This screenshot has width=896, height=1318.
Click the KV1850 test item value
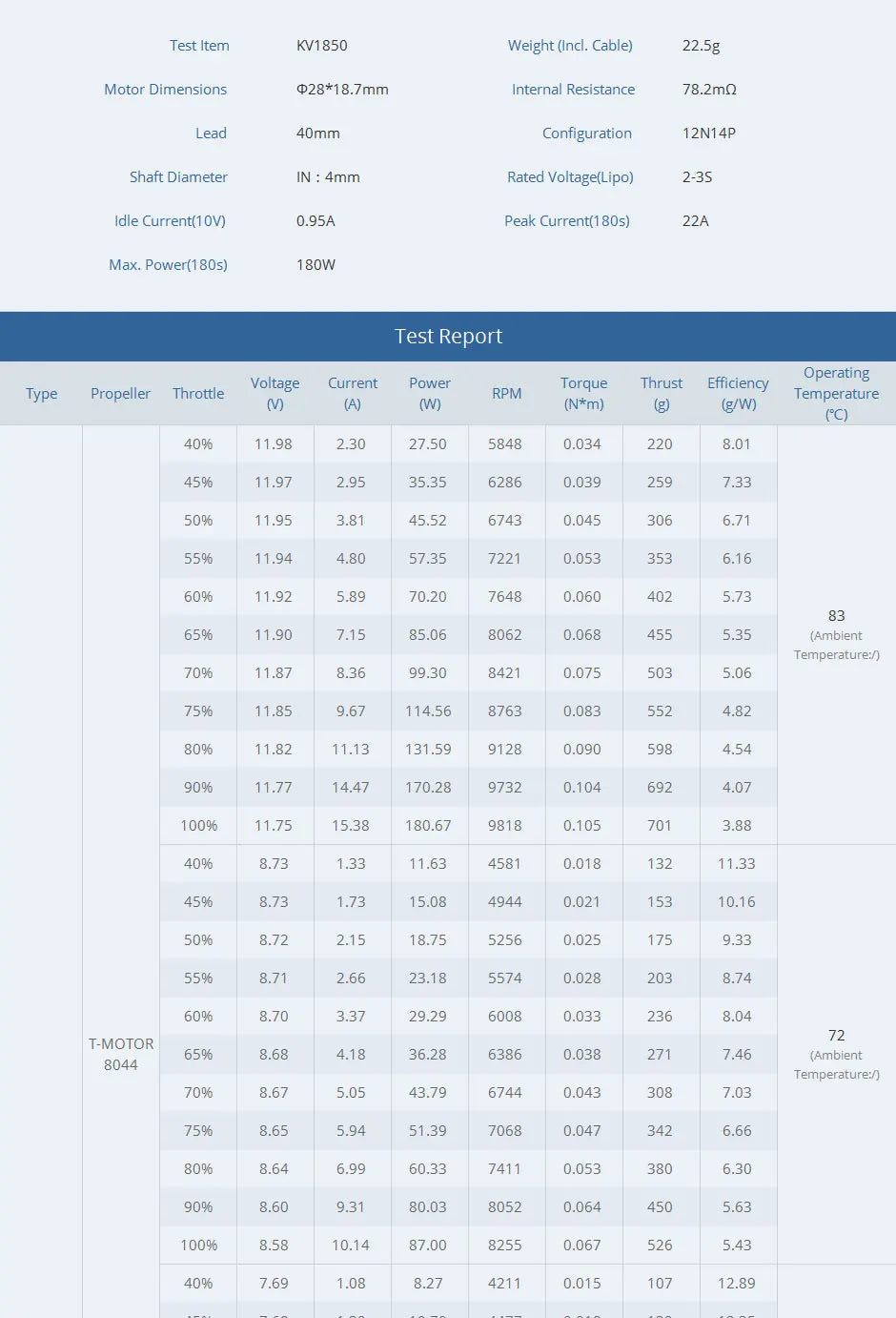(322, 45)
